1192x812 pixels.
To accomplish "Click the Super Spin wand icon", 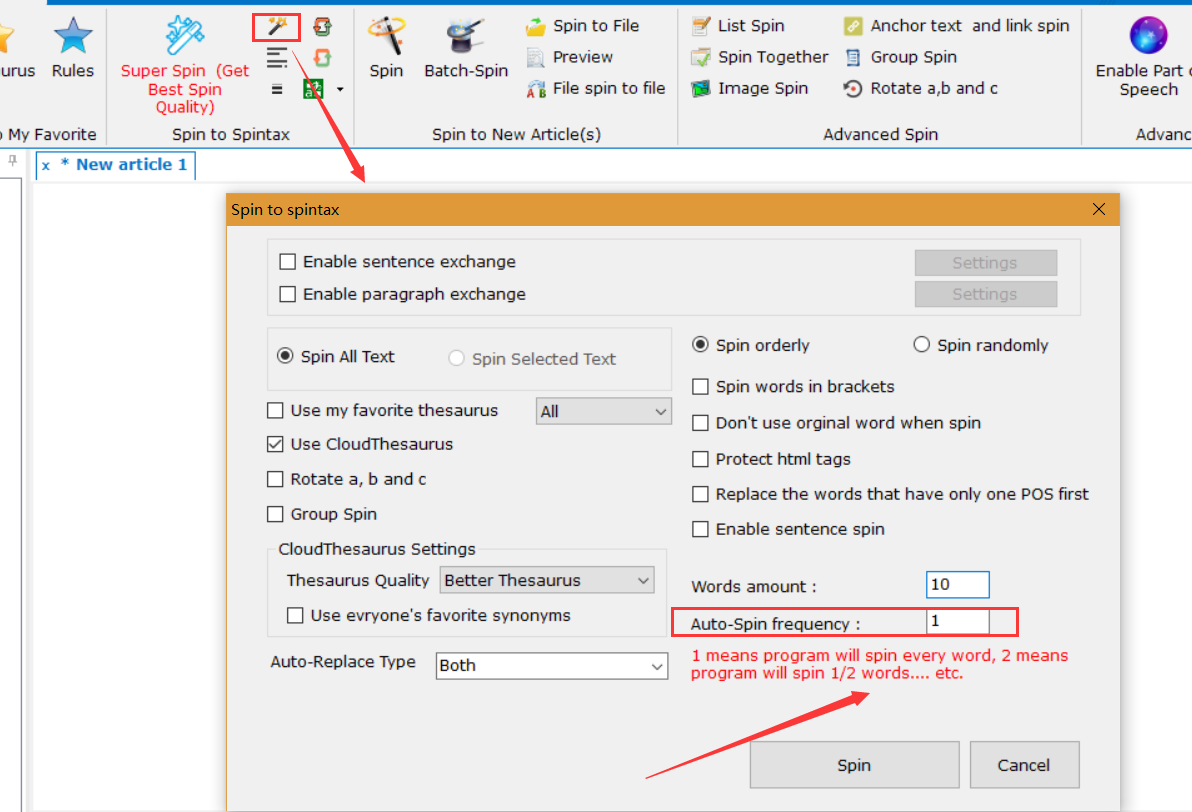I will point(185,35).
